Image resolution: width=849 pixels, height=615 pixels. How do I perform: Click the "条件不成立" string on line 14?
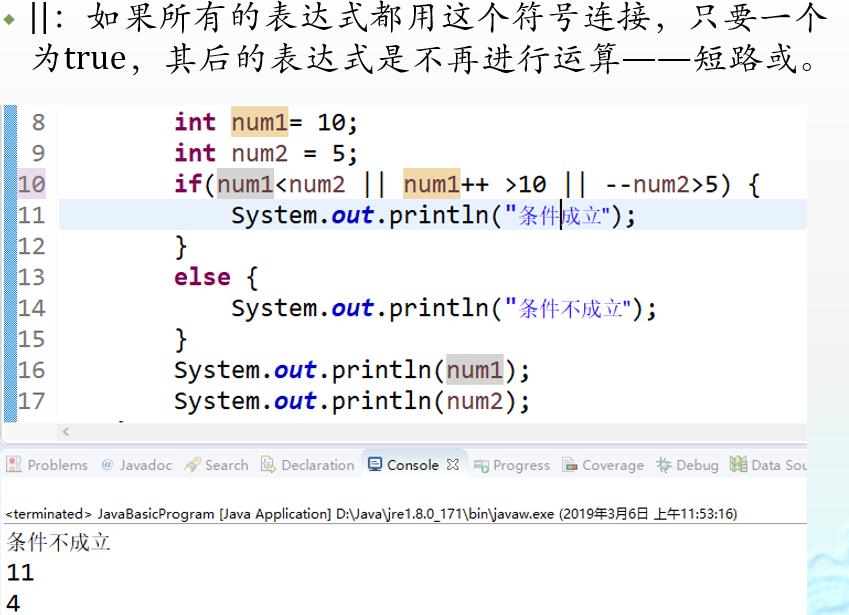point(570,309)
